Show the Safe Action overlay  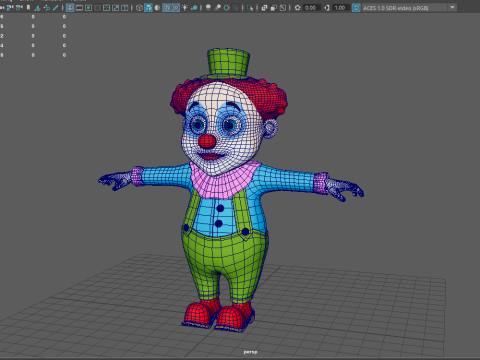(115, 8)
